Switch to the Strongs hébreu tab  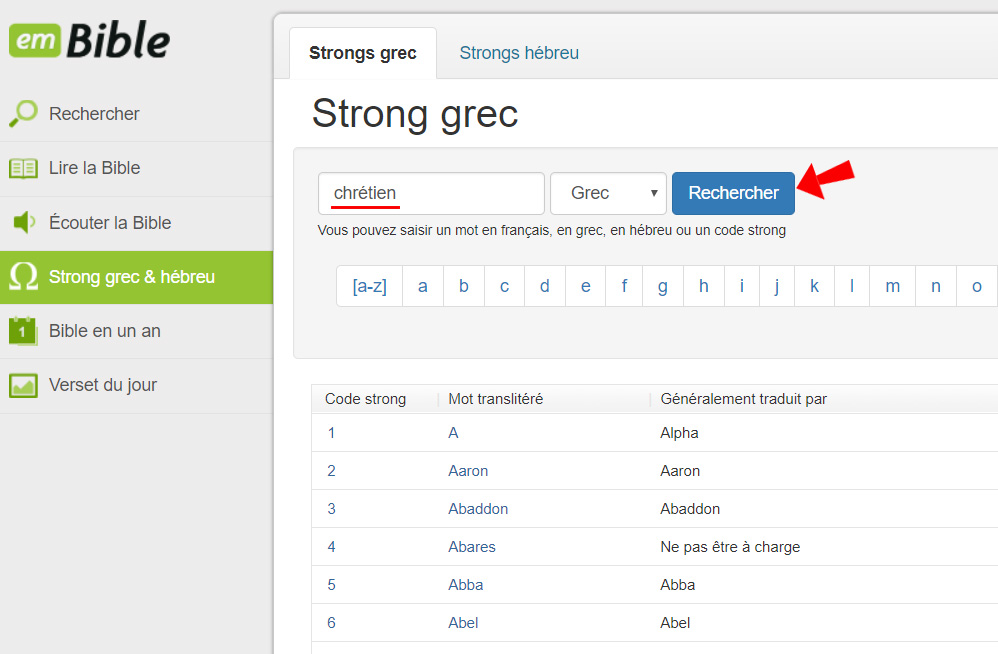(519, 53)
